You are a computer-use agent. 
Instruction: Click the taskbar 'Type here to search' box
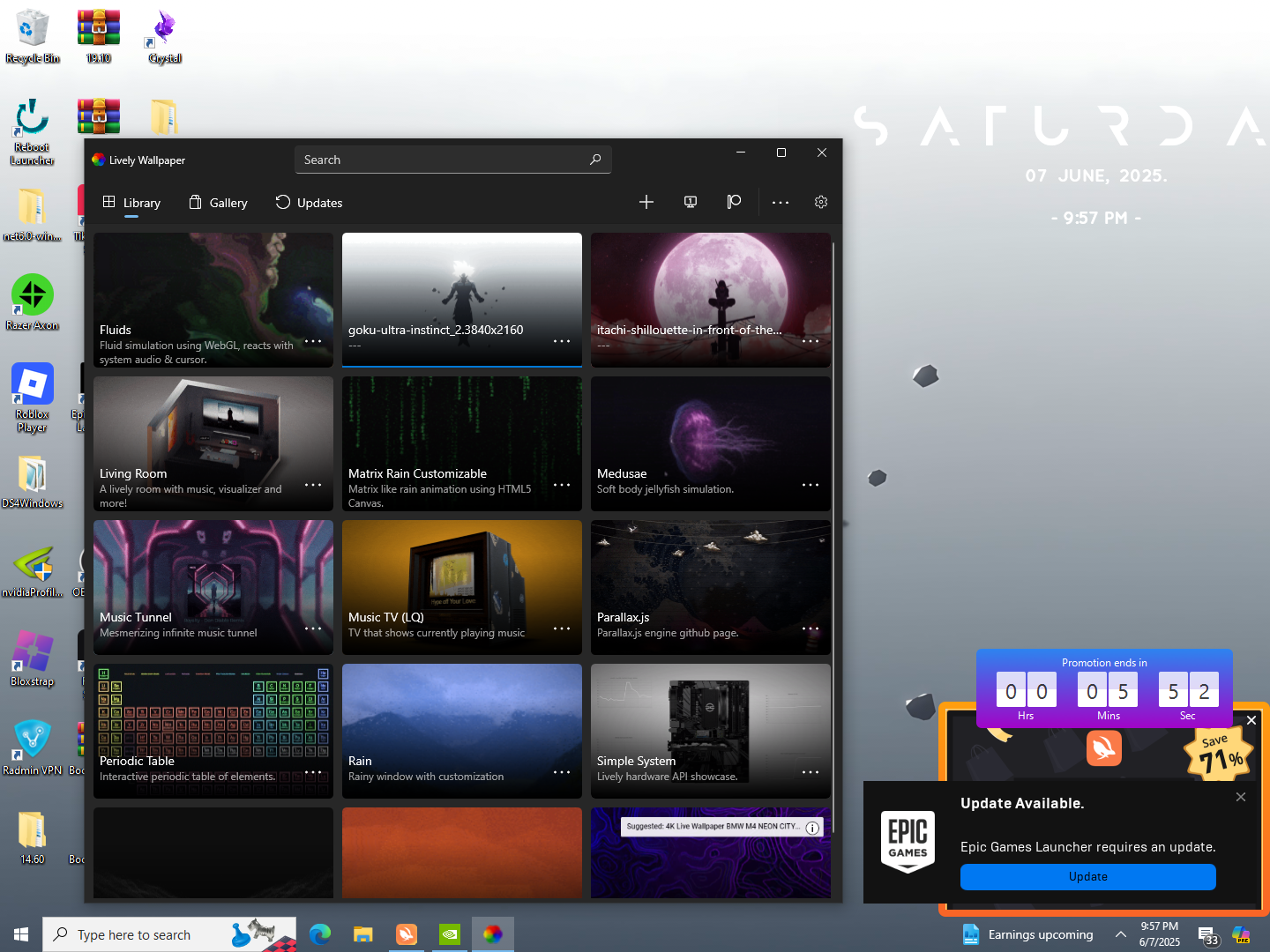point(168,934)
